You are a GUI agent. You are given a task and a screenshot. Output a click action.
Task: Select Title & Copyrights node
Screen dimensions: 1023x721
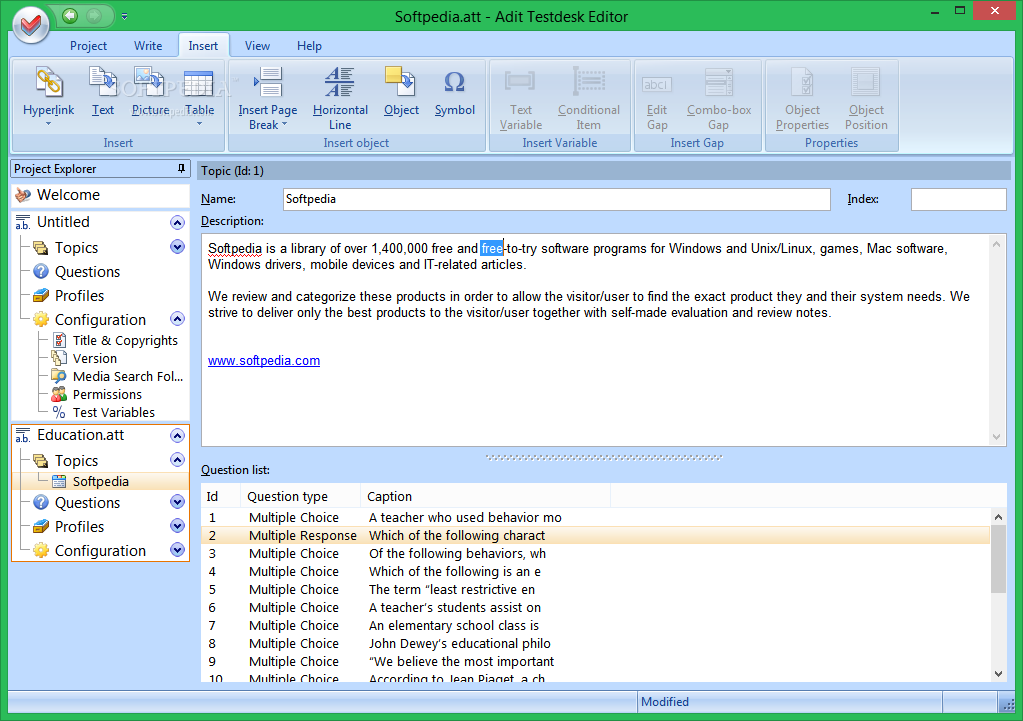[125, 340]
